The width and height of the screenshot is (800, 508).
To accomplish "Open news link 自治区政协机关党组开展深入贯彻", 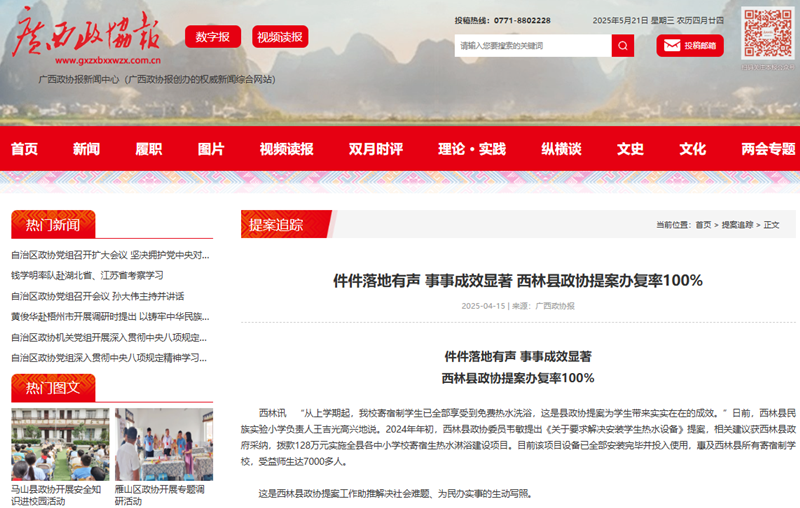I will [109, 337].
